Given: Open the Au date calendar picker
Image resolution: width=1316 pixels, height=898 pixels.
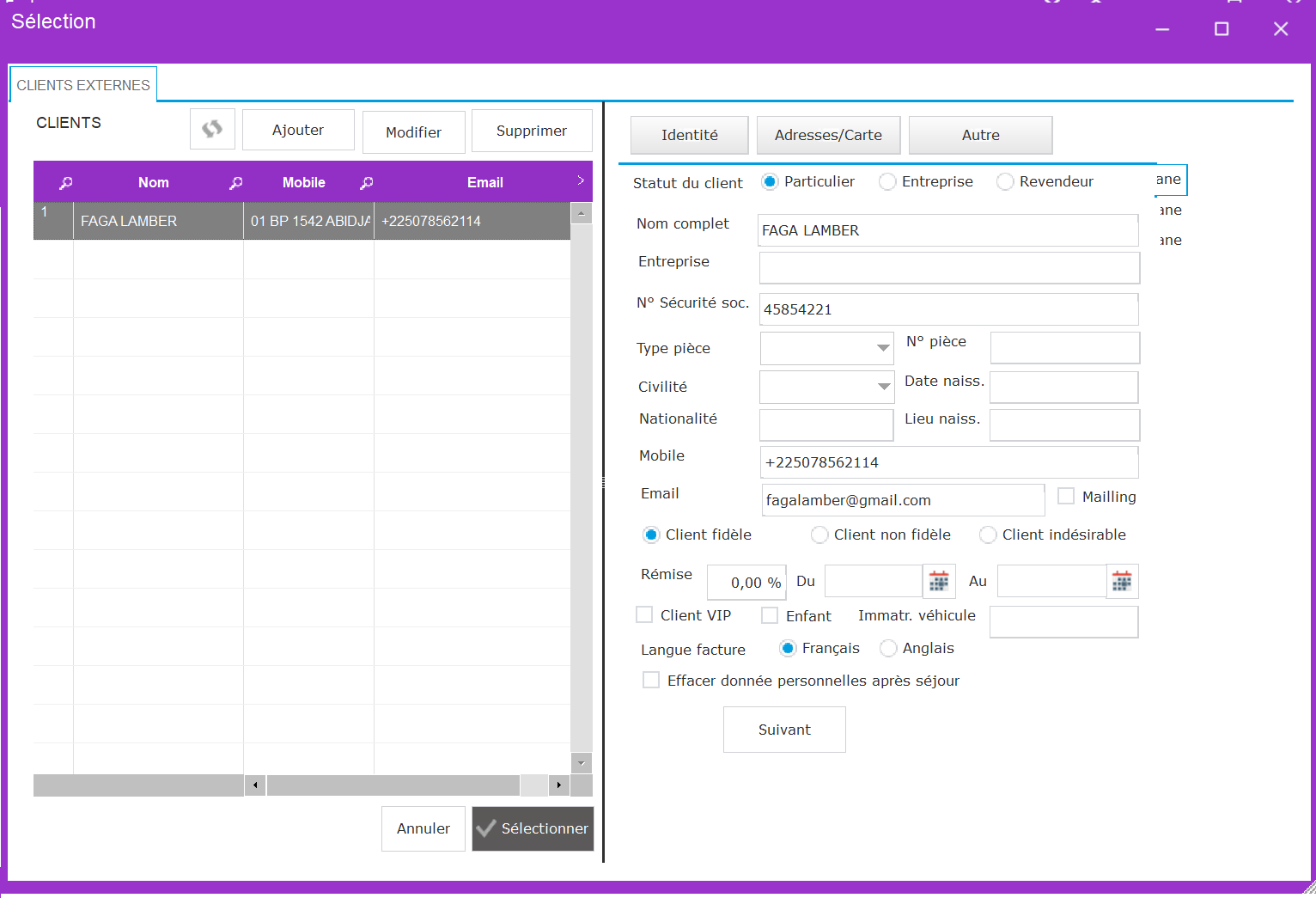Looking at the screenshot, I should 1122,582.
